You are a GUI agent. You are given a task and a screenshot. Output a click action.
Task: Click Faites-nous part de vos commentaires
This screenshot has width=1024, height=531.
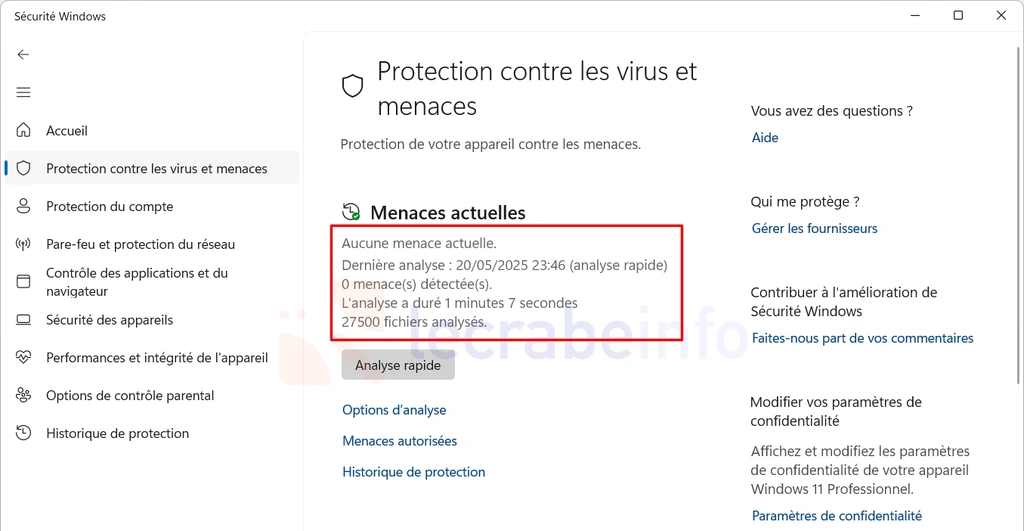(863, 338)
